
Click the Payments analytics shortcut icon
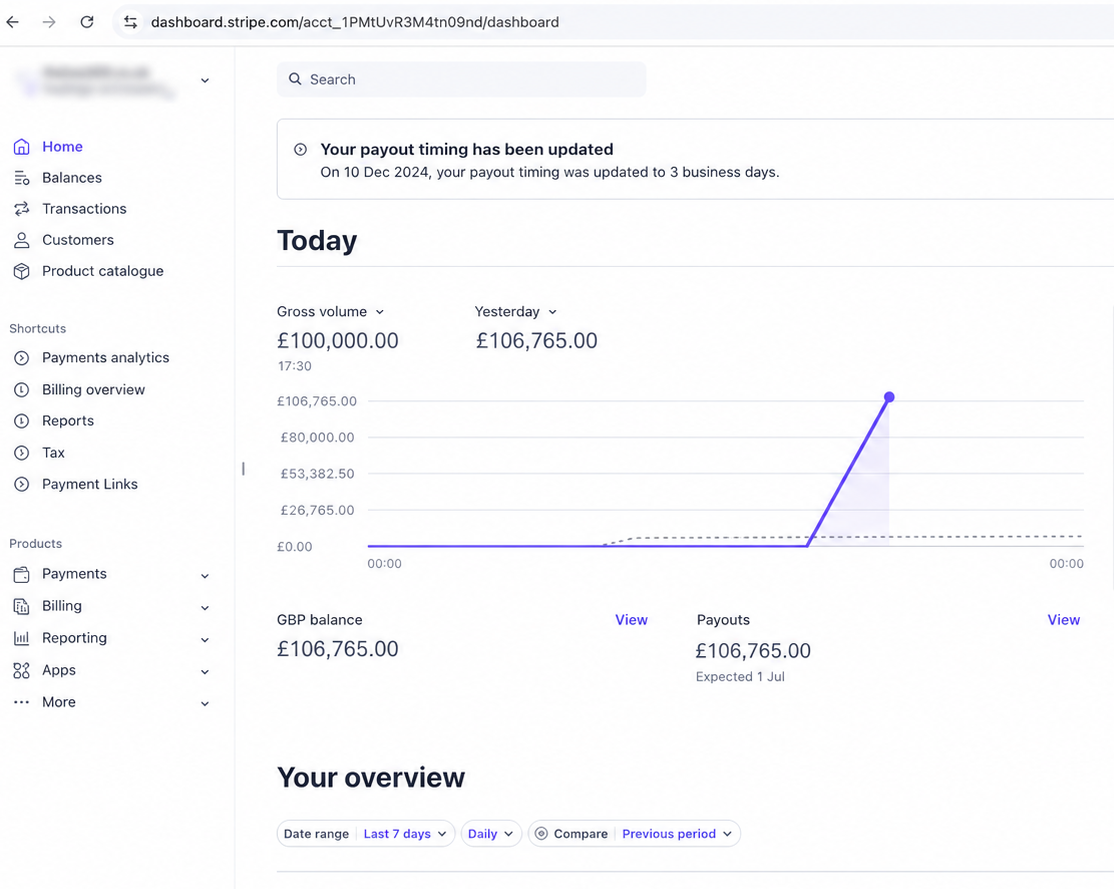22,358
